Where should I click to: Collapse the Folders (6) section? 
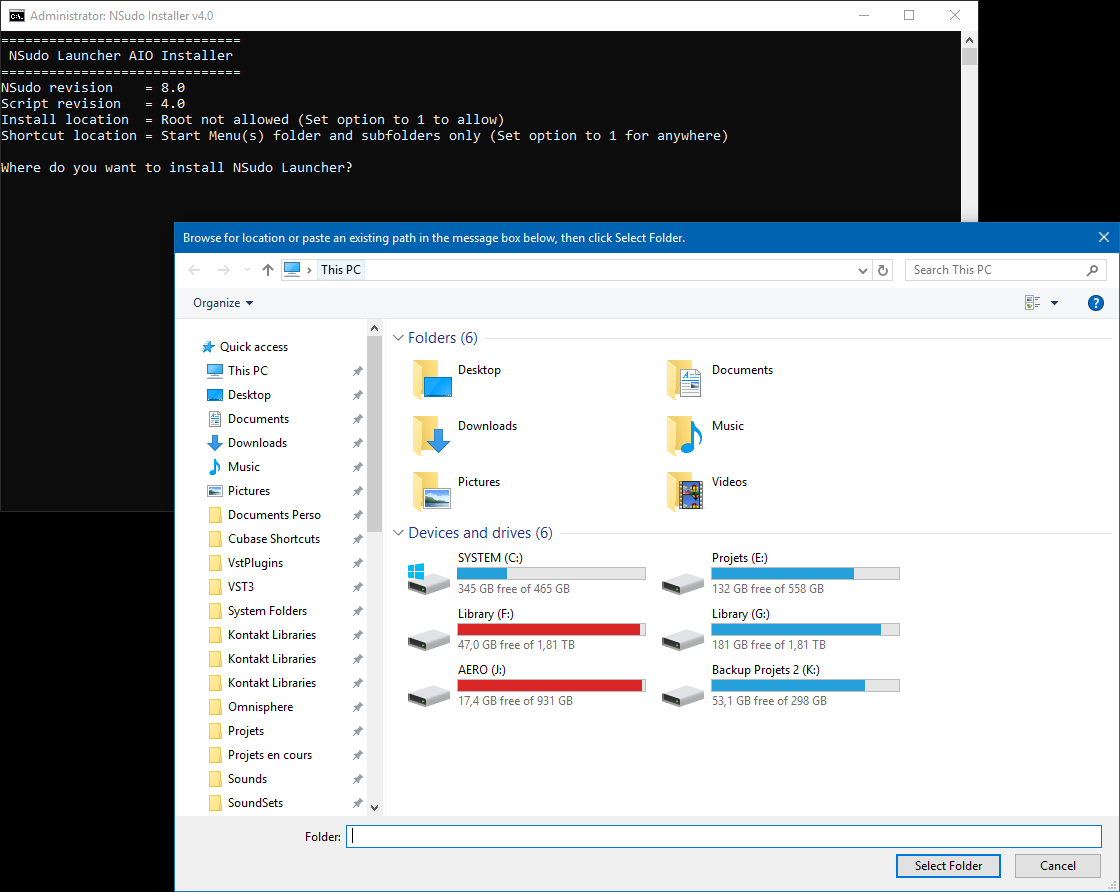point(398,337)
